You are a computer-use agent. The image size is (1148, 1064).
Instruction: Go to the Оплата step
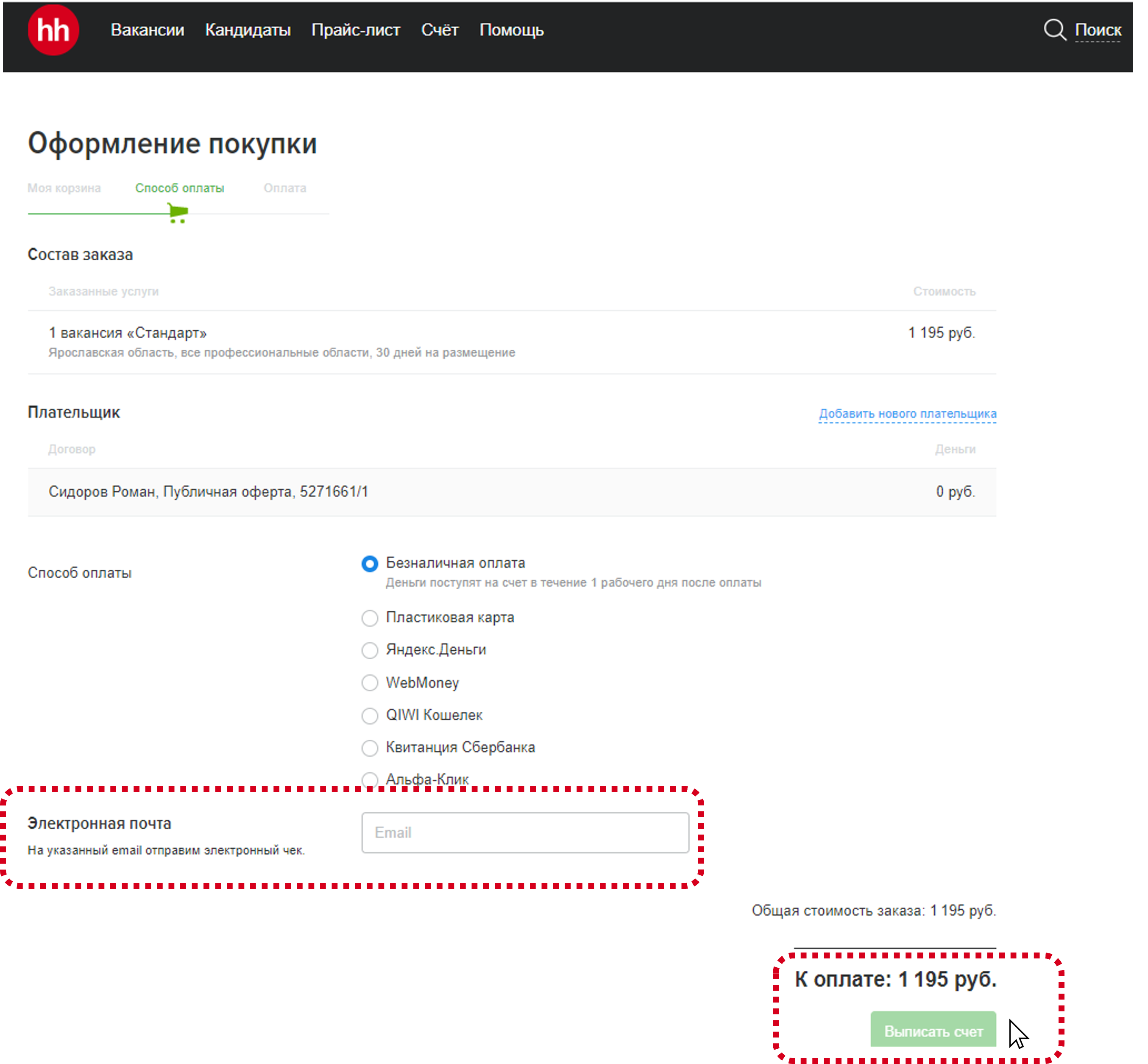285,188
